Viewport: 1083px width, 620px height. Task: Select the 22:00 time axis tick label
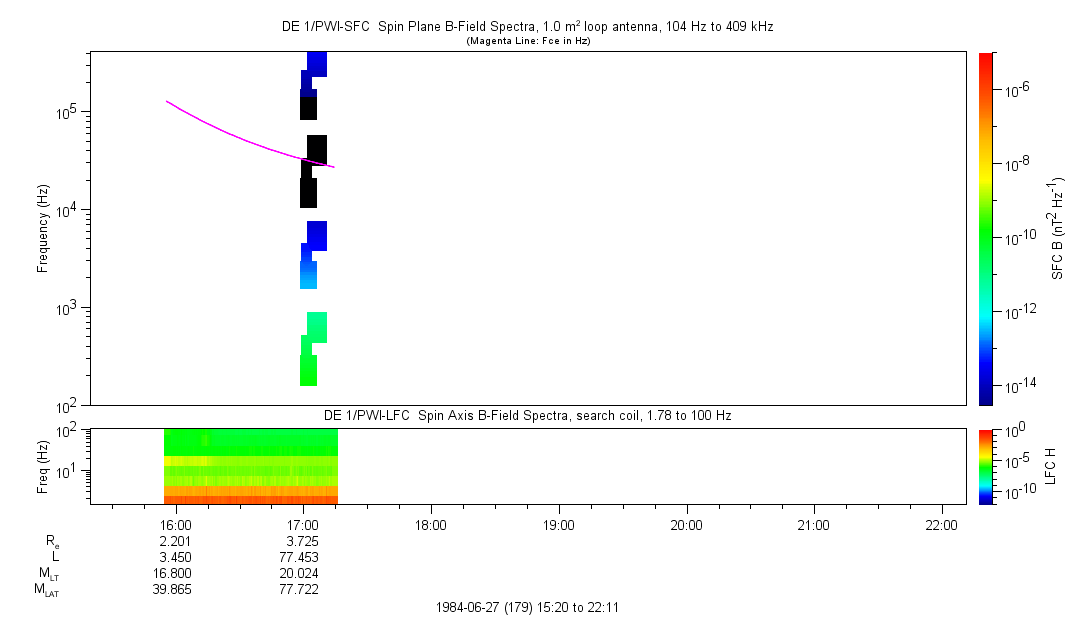click(942, 524)
